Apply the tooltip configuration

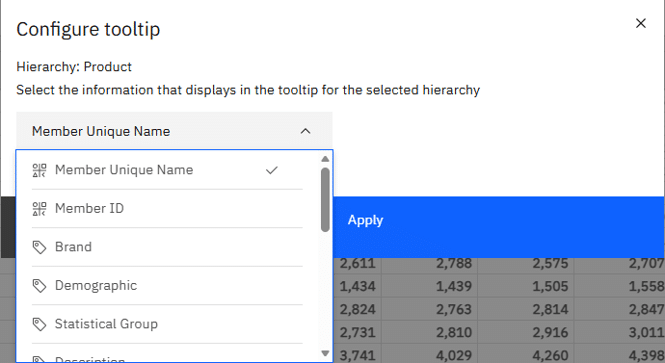pos(499,227)
